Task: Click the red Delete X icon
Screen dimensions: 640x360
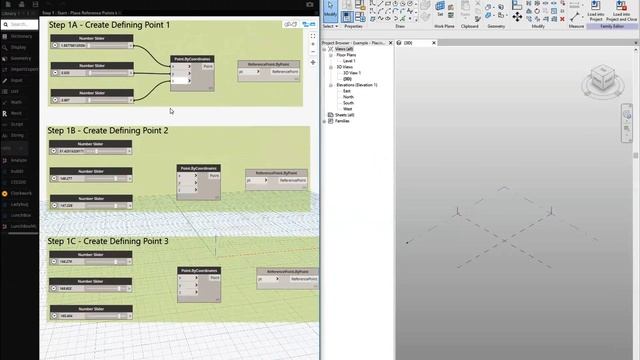Action: coord(562,19)
